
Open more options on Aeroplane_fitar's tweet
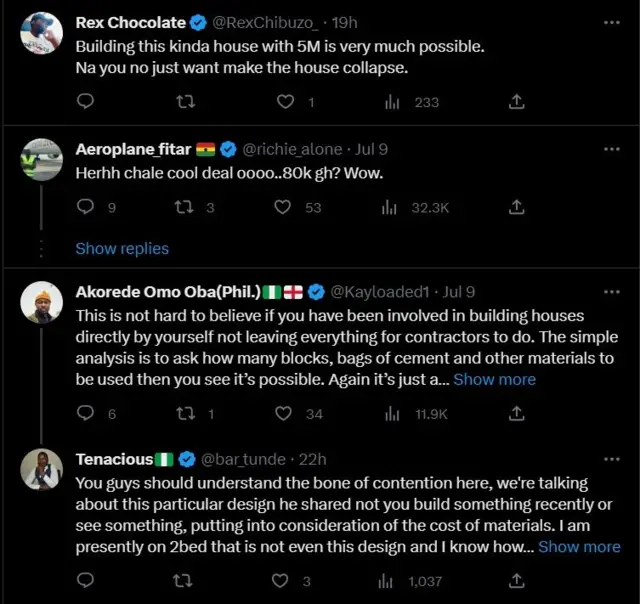pyautogui.click(x=612, y=149)
